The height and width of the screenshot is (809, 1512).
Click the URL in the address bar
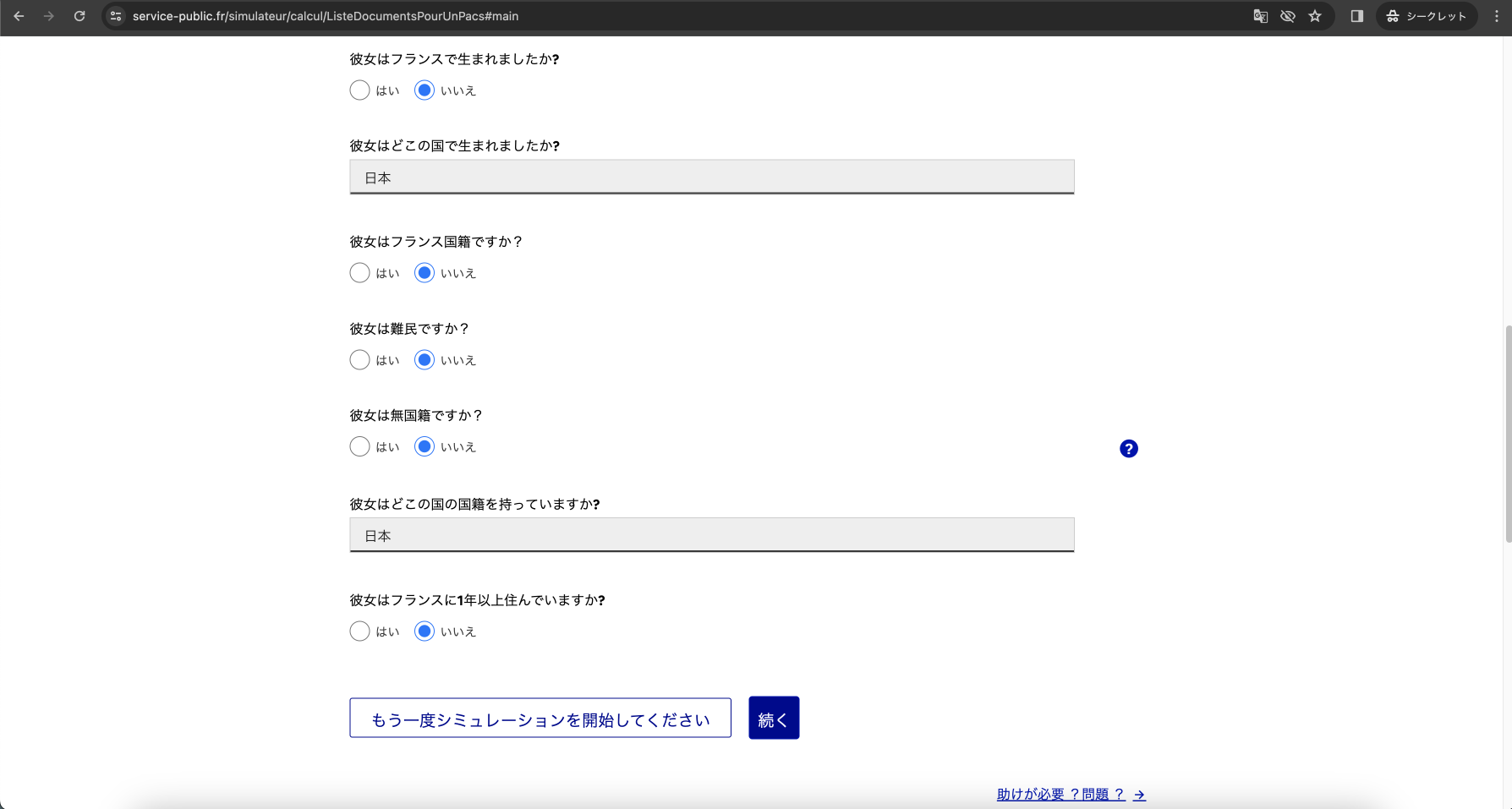pyautogui.click(x=326, y=16)
